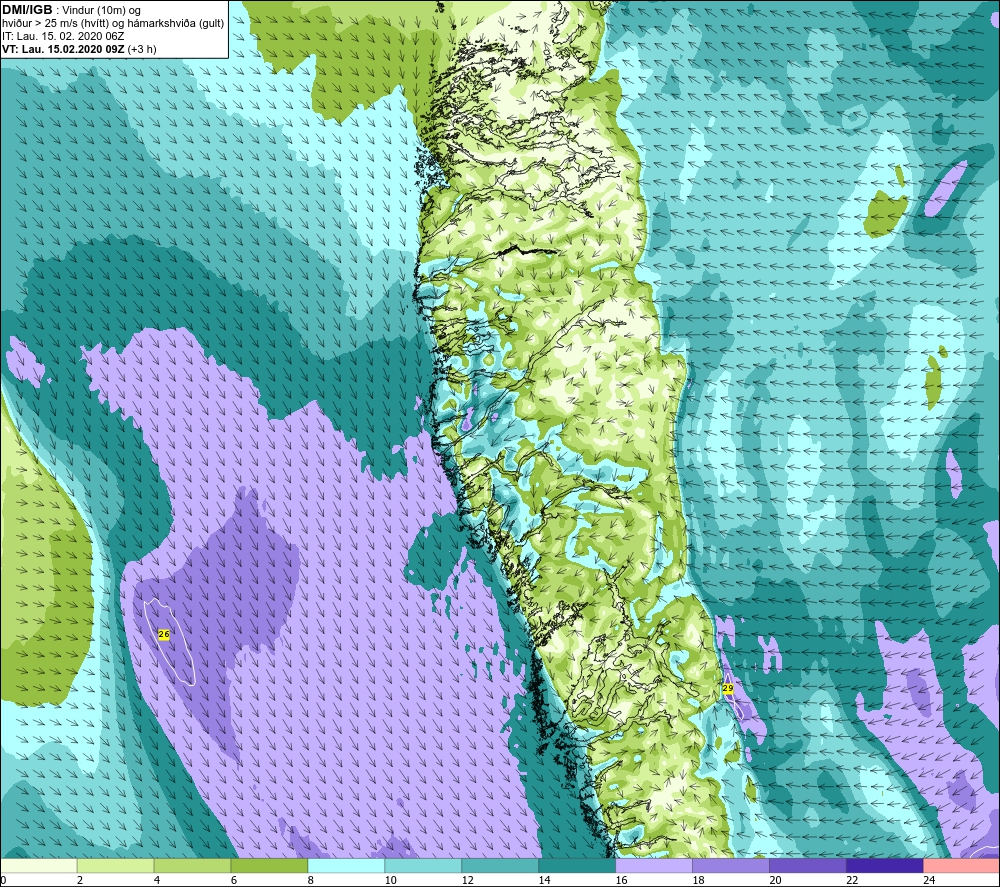This screenshot has width=1000, height=887.
Task: Click the 'IT: Lau. 15. 02. 2020 06Z' line
Action: point(63,36)
